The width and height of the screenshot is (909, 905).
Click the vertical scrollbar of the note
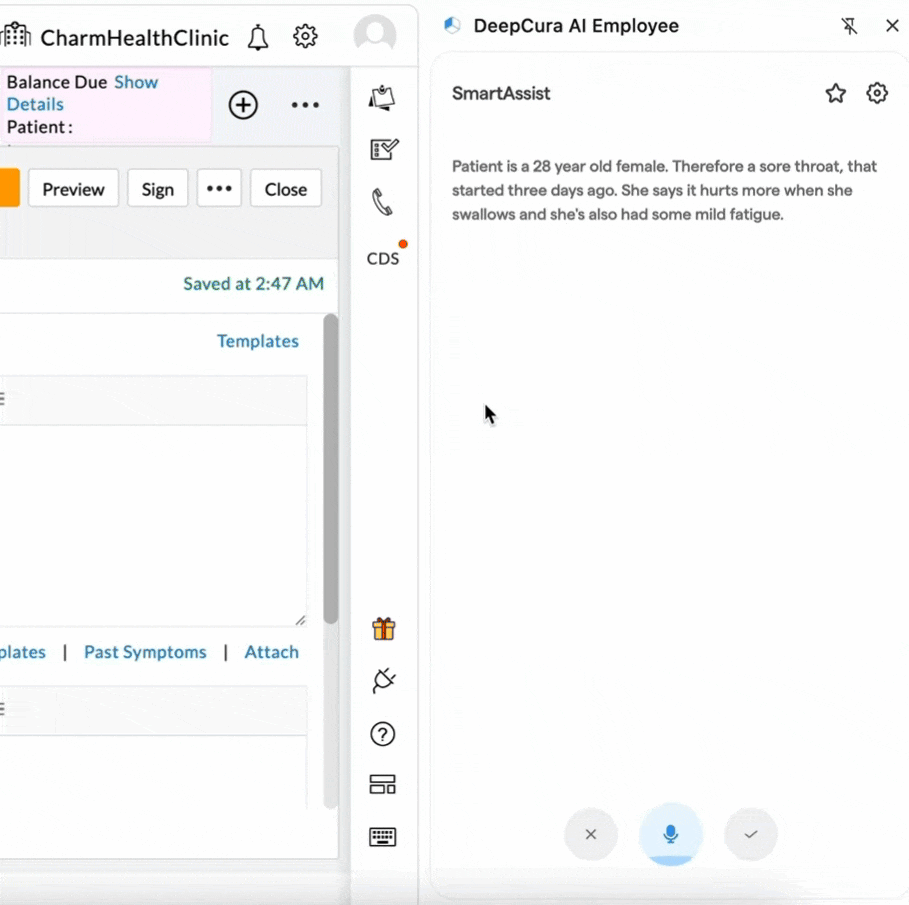pyautogui.click(x=330, y=468)
